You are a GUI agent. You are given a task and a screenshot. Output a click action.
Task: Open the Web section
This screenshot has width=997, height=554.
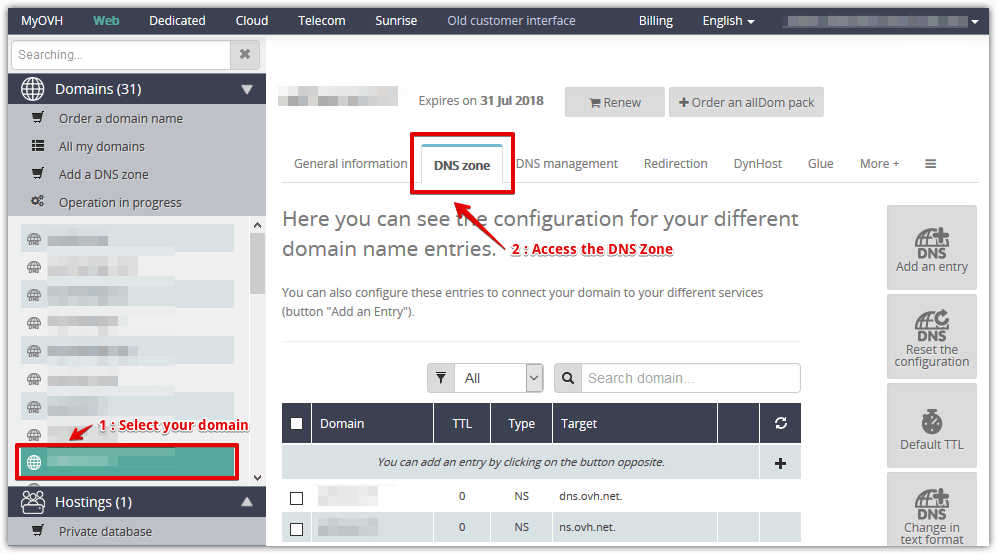106,21
